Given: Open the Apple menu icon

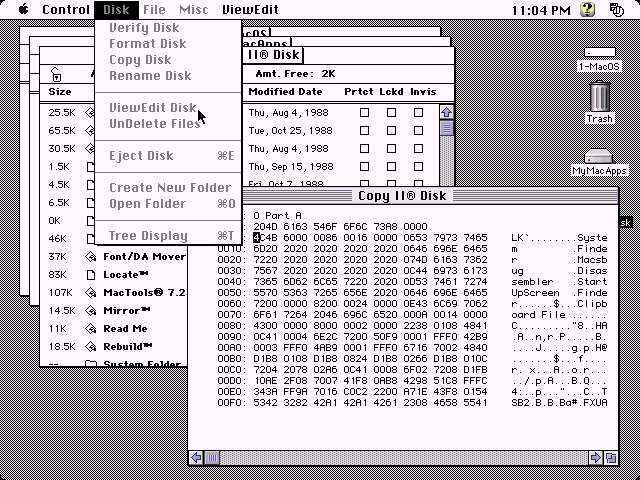Looking at the screenshot, I should 24,9.
